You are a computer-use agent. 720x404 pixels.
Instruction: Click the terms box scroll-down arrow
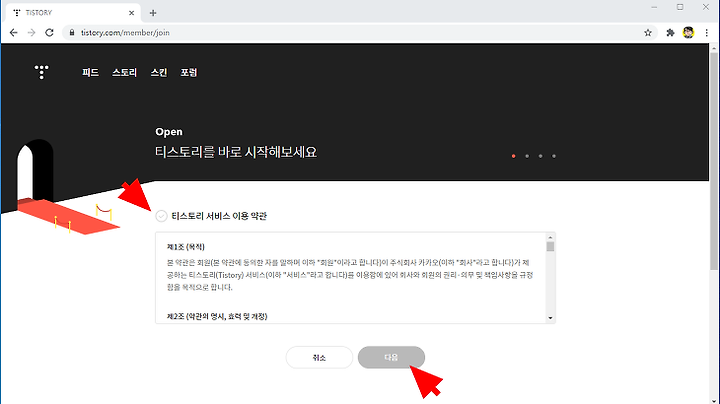coord(550,318)
